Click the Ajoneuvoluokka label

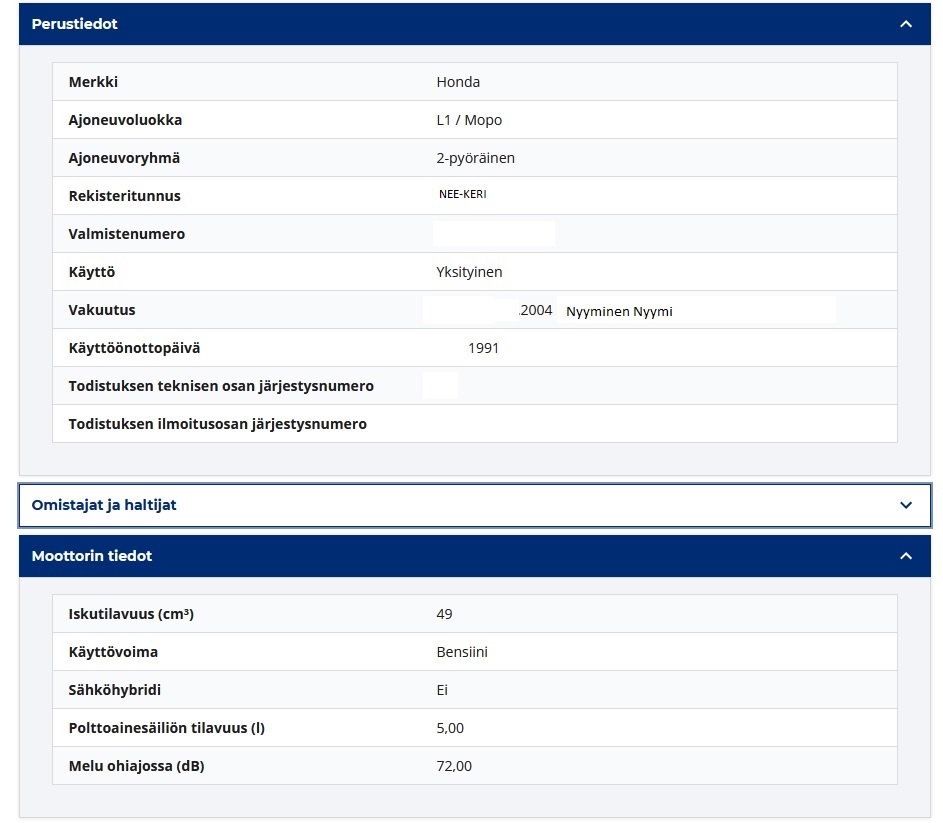click(x=125, y=120)
